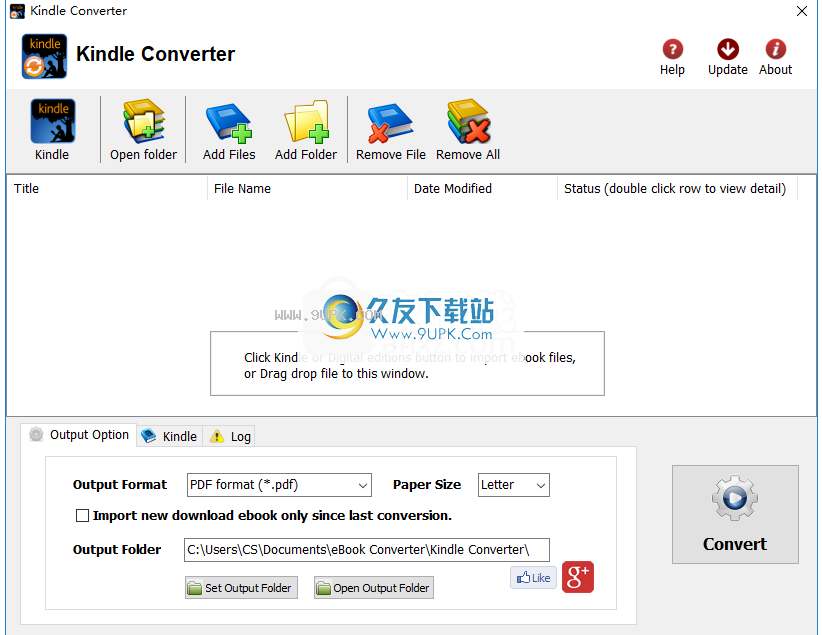Start conversion with the Convert button

(x=735, y=514)
